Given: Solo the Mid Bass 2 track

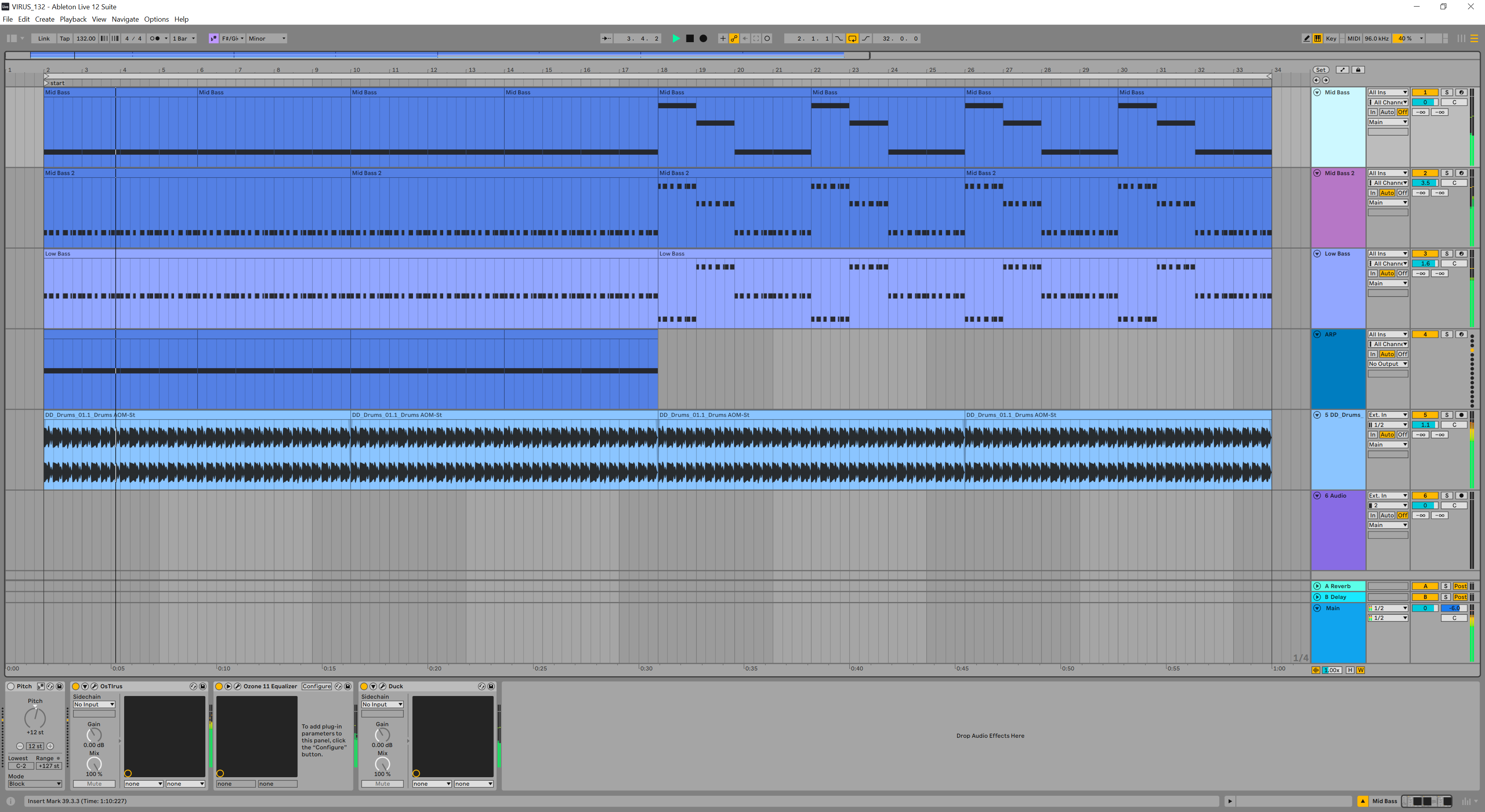Looking at the screenshot, I should coord(1446,173).
